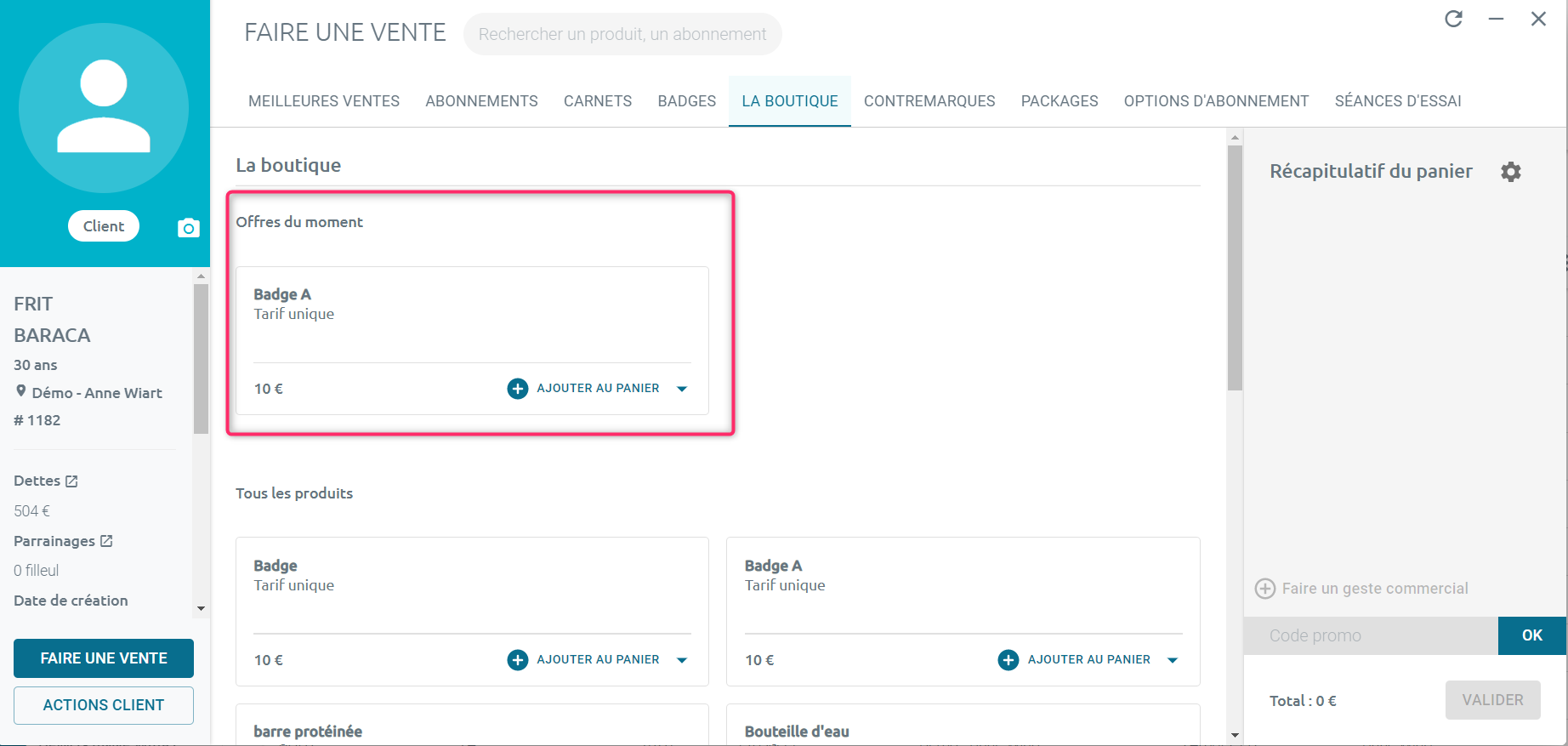Click Faire un geste commercial

[1375, 589]
